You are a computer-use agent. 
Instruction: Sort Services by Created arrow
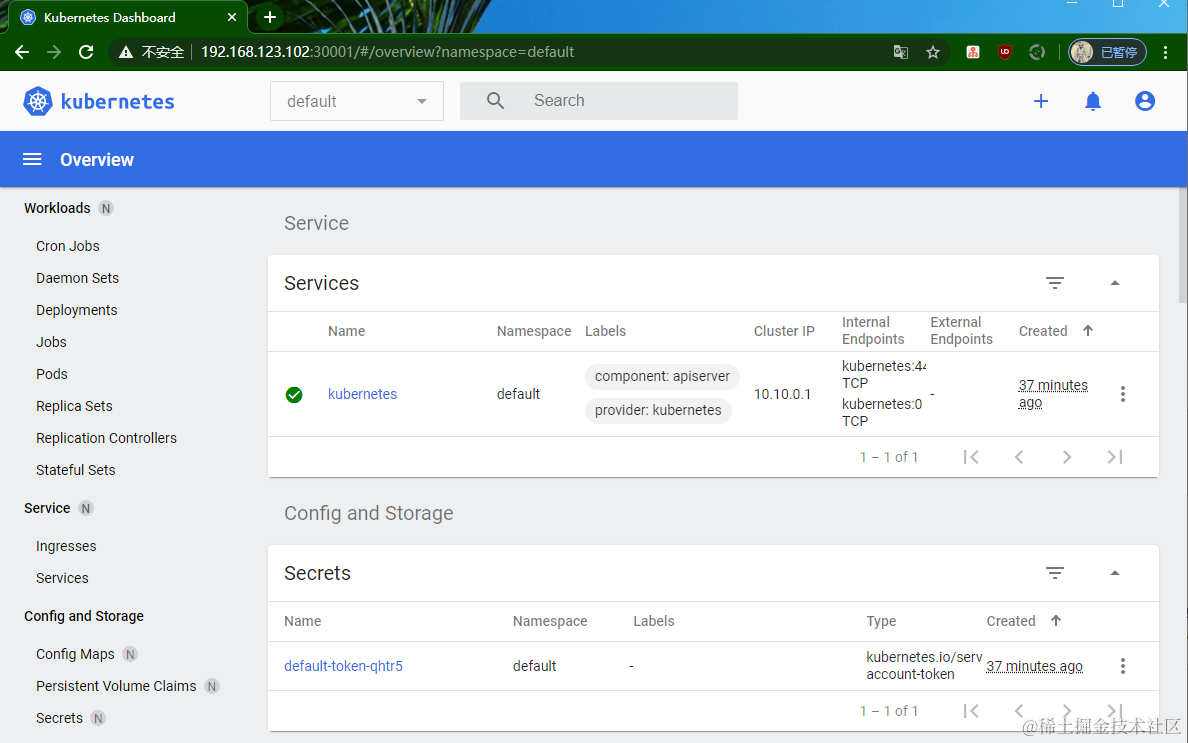point(1088,331)
